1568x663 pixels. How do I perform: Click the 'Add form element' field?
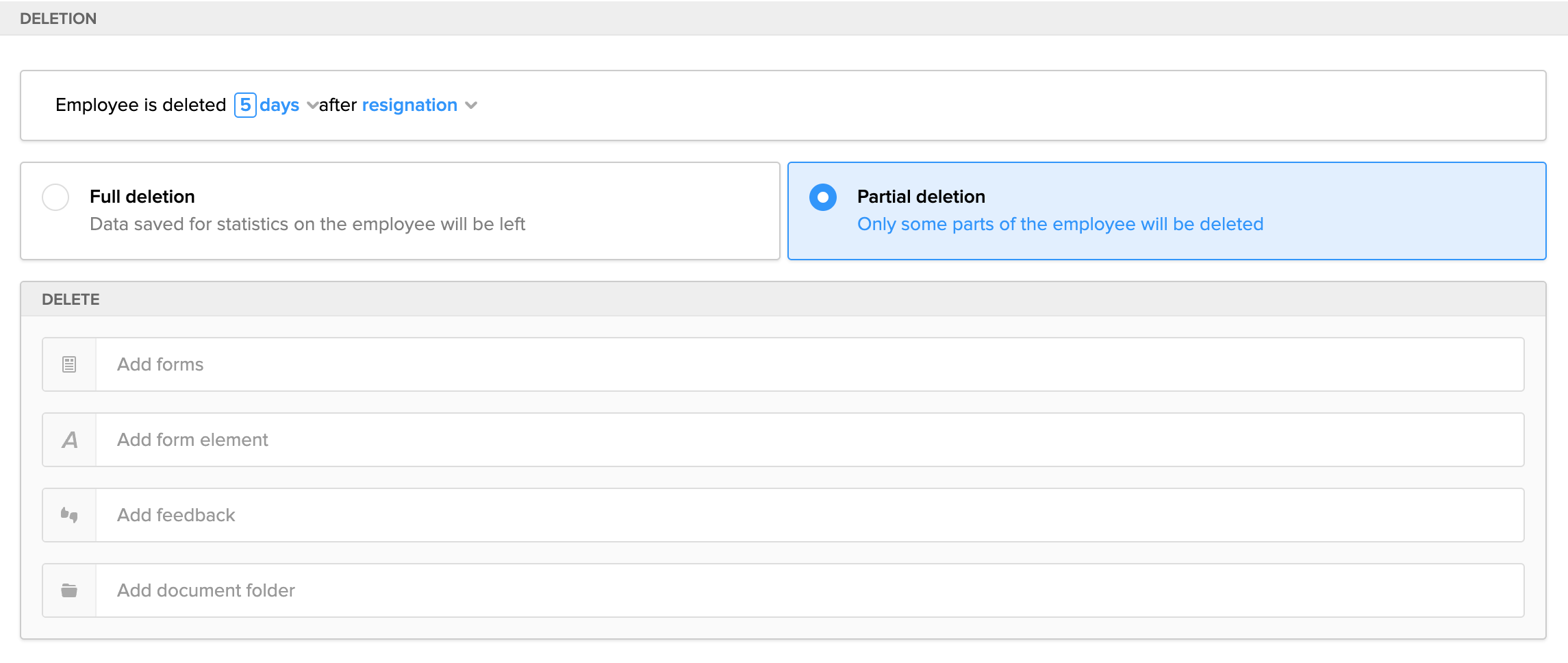(x=808, y=440)
